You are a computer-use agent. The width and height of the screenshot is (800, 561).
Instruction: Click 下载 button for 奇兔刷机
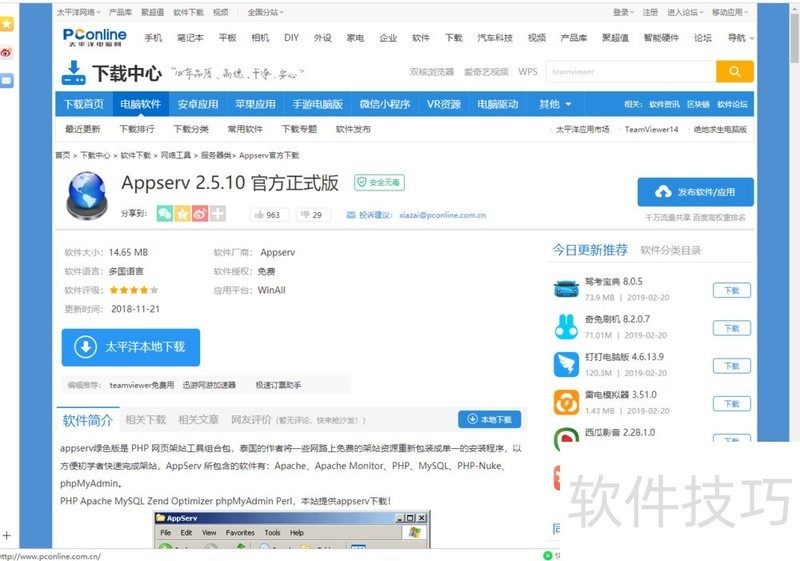[732, 328]
